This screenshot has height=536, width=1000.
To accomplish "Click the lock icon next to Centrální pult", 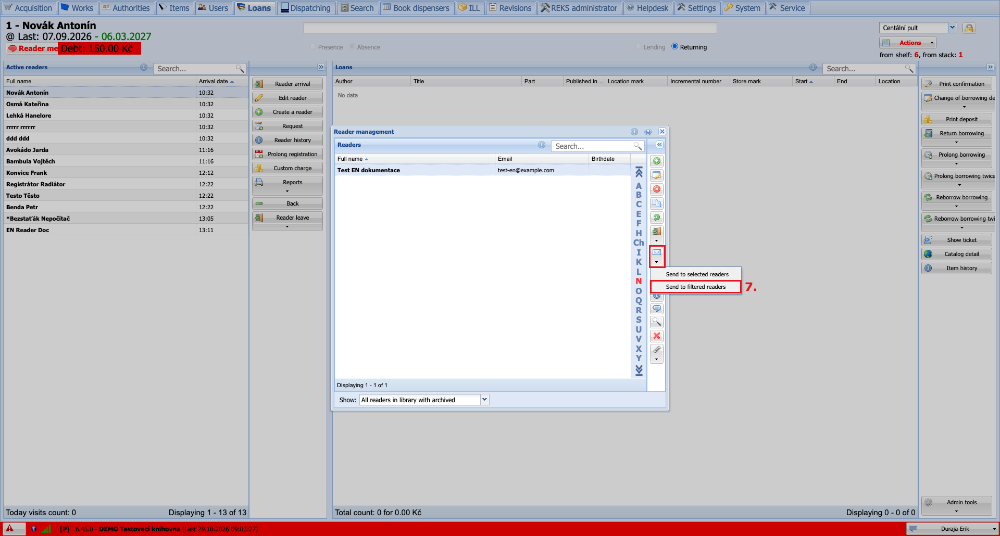I will [x=969, y=28].
